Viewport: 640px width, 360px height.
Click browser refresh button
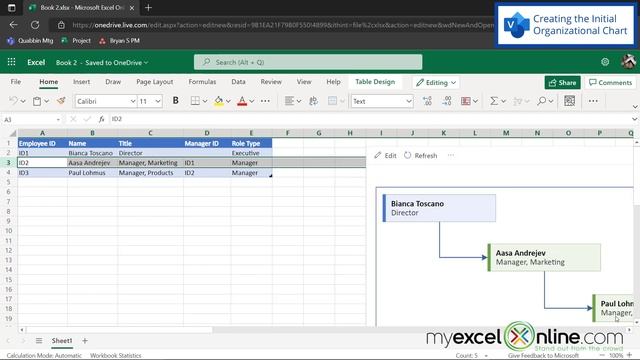[x=35, y=25]
